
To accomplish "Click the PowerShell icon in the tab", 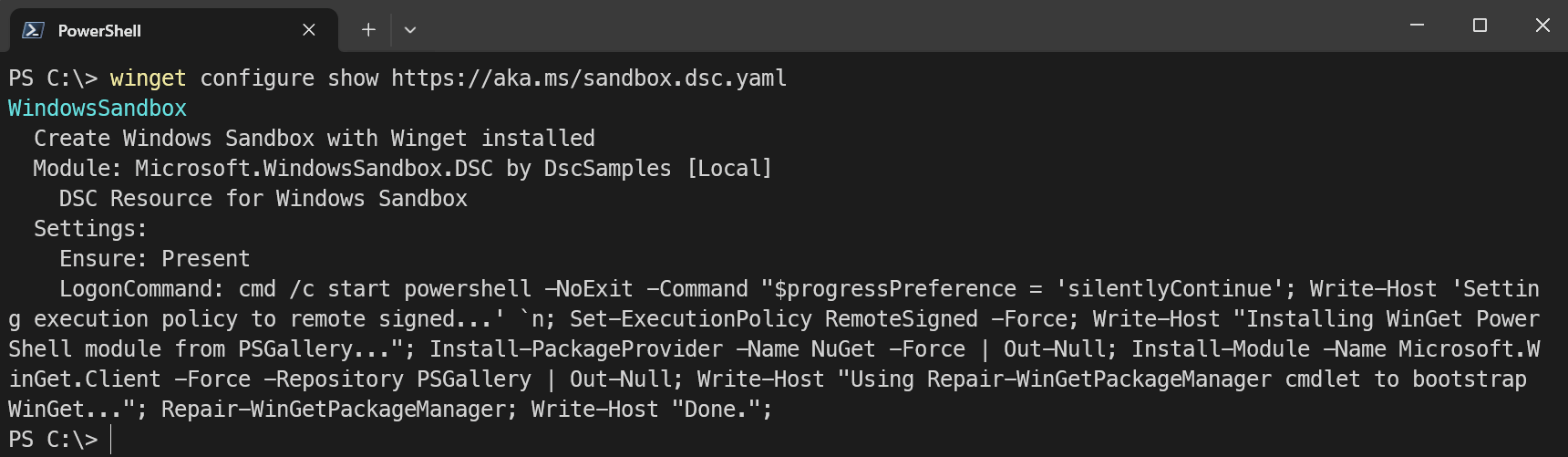I will 33,30.
